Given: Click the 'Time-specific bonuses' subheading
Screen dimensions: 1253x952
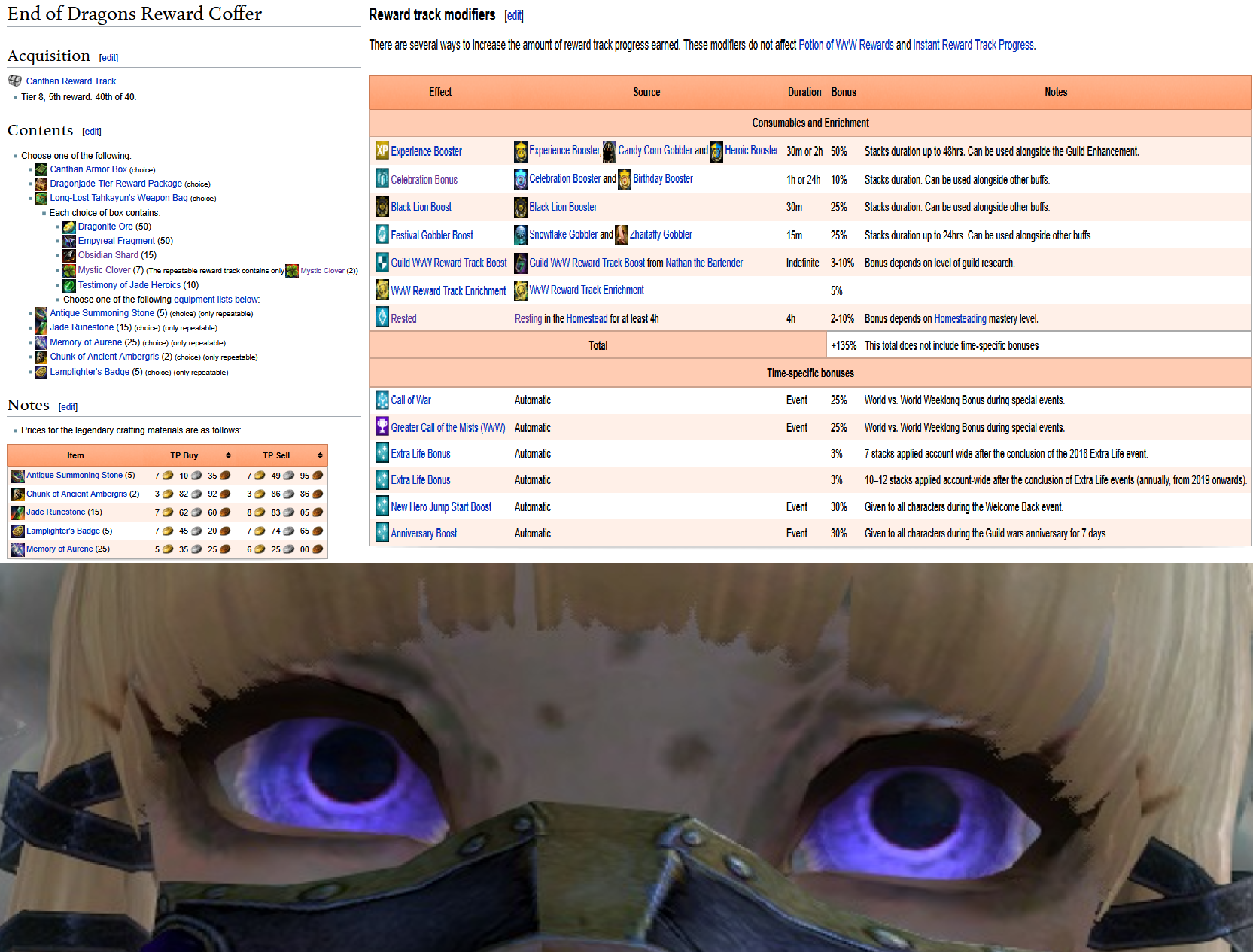Looking at the screenshot, I should (x=810, y=373).
